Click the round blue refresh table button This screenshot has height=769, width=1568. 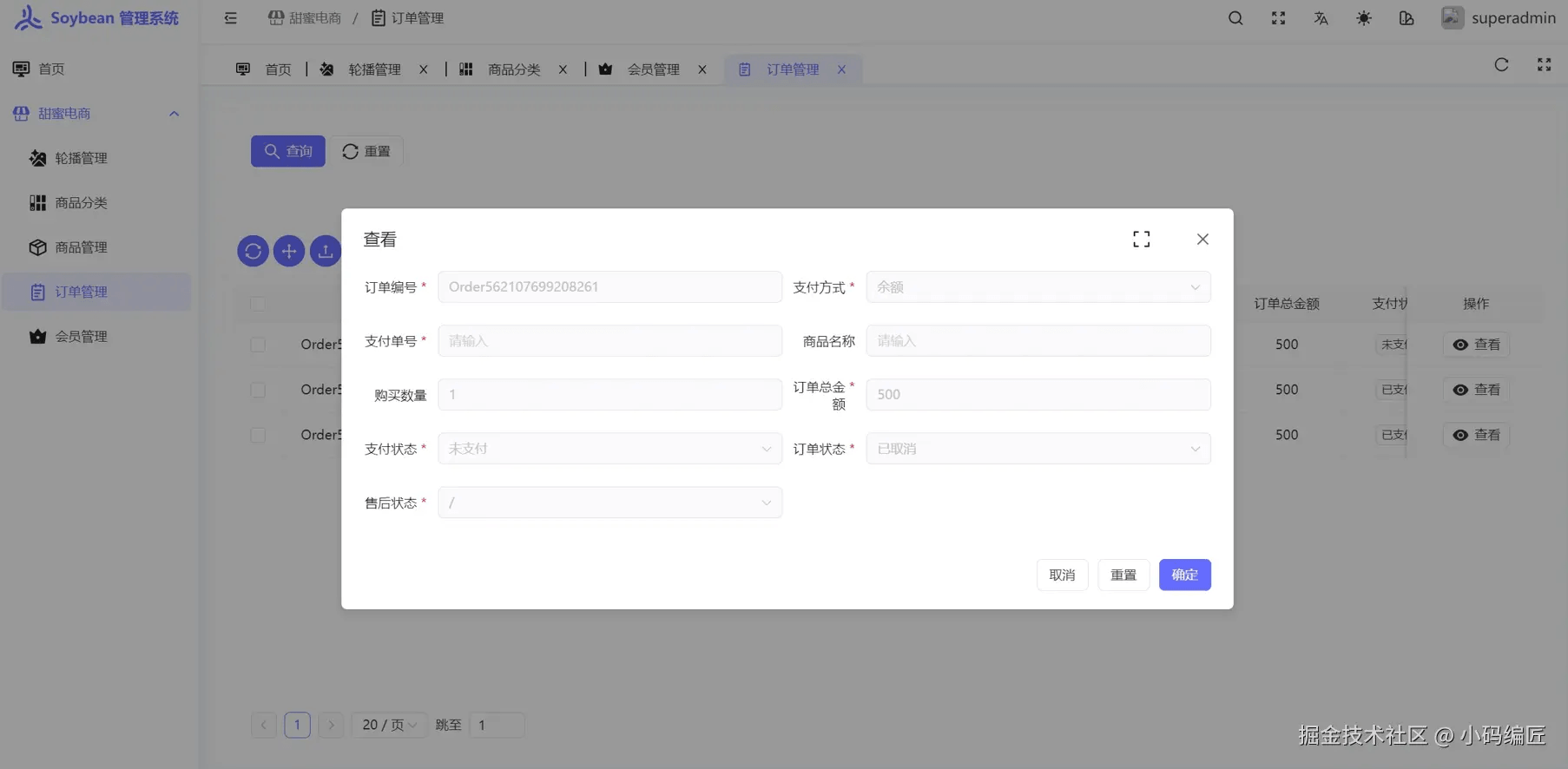coord(253,252)
